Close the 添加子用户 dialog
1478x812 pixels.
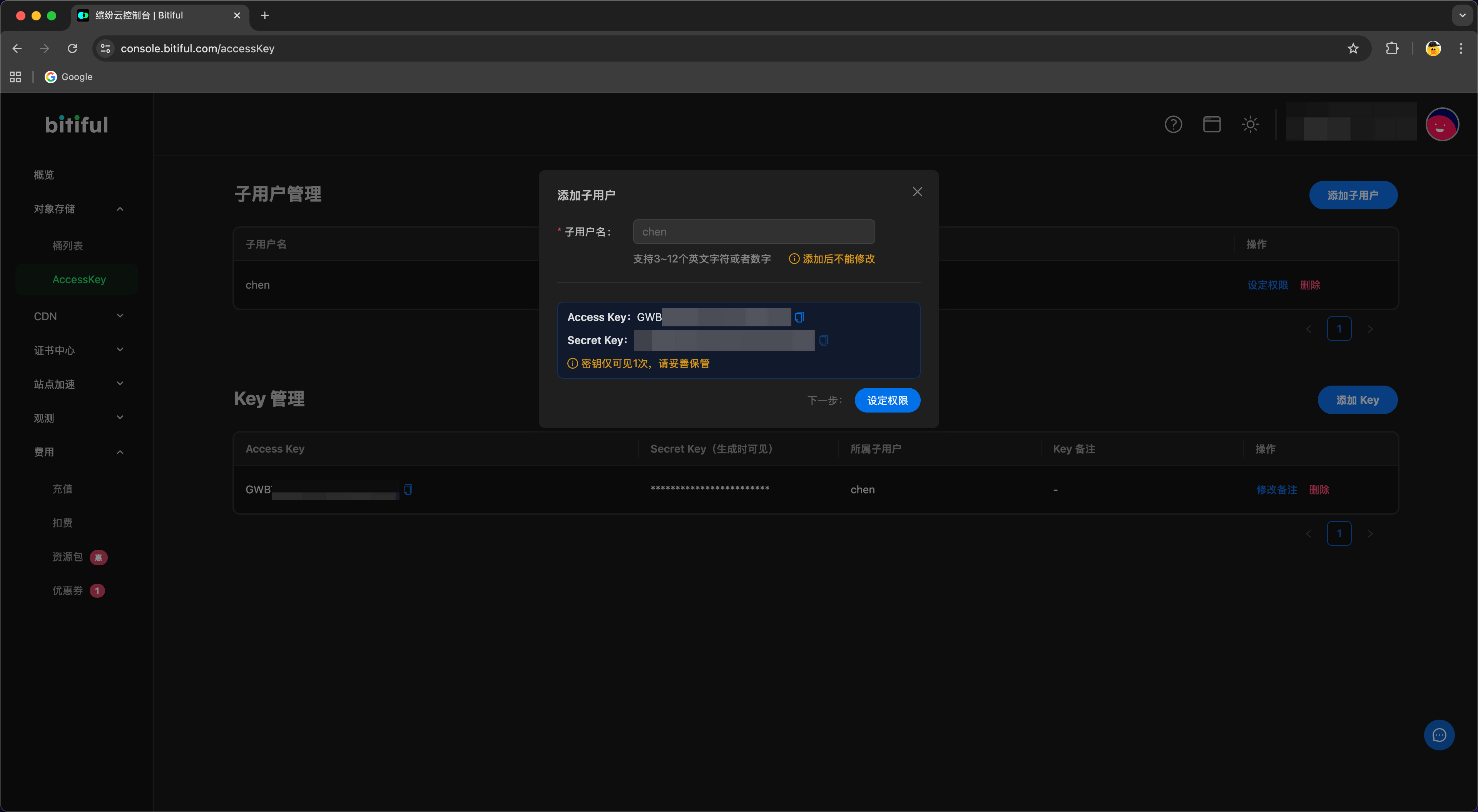pos(918,192)
